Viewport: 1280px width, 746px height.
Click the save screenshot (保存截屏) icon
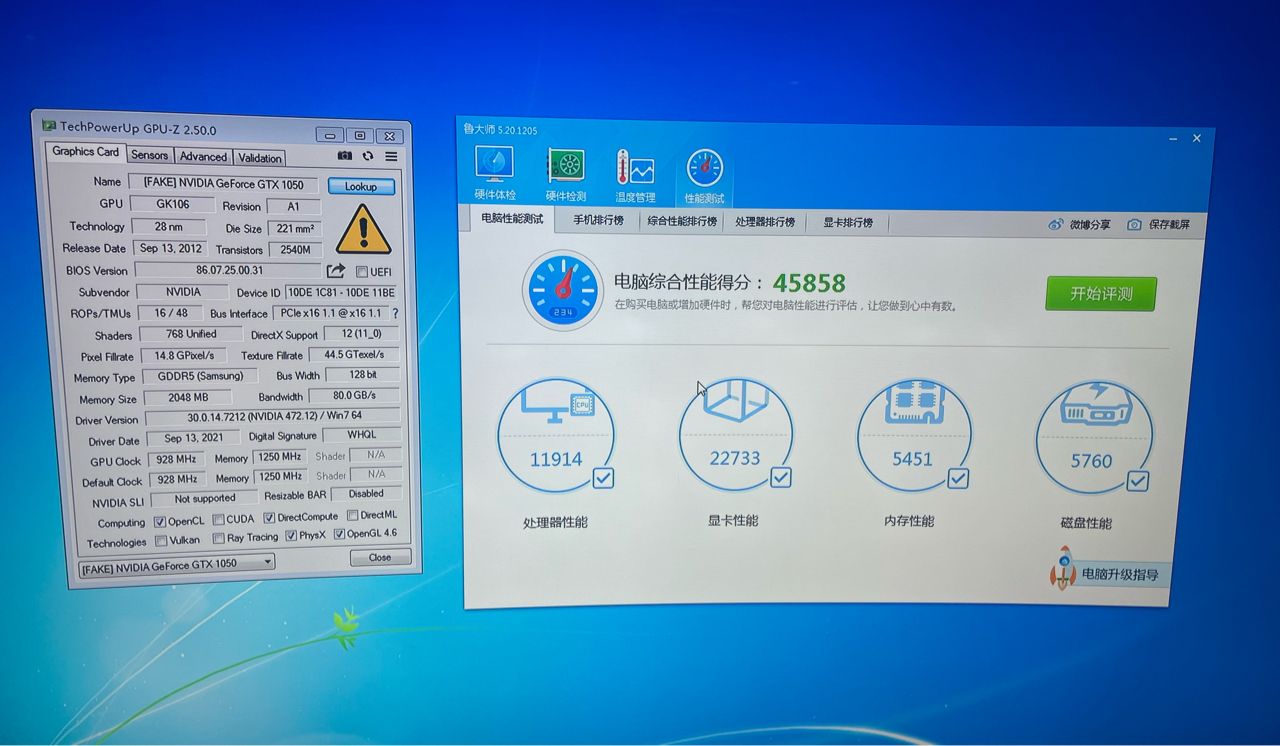coord(1134,225)
